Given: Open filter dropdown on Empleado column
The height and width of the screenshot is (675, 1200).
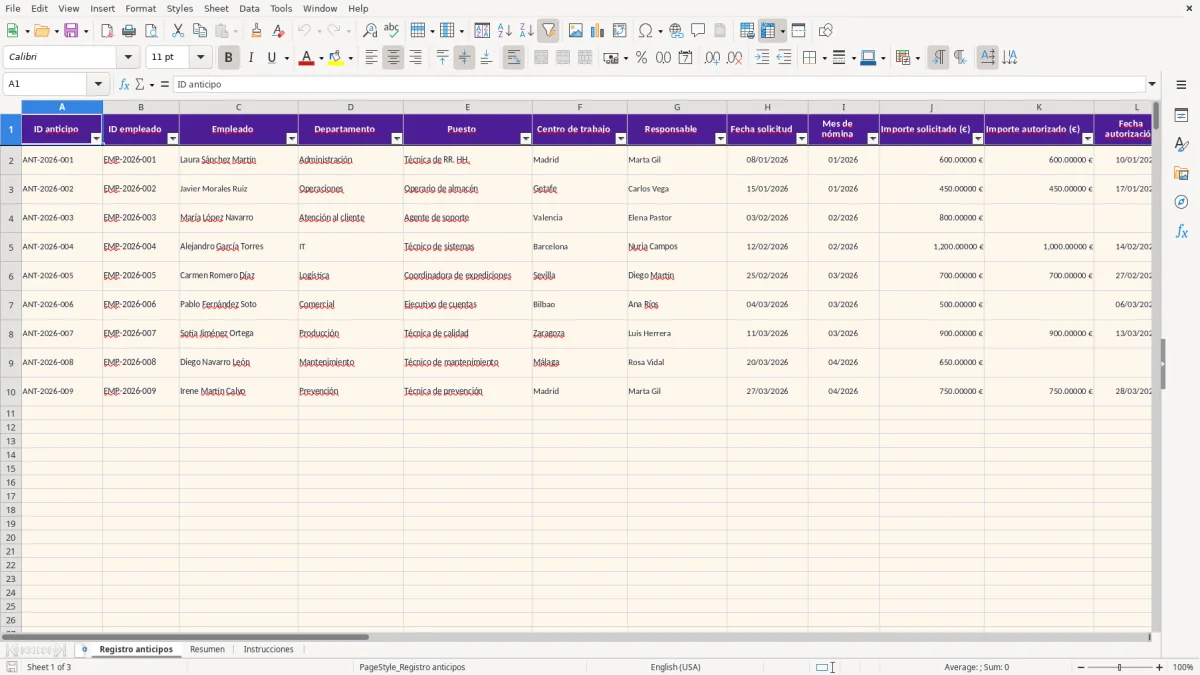Looking at the screenshot, I should click(292, 139).
